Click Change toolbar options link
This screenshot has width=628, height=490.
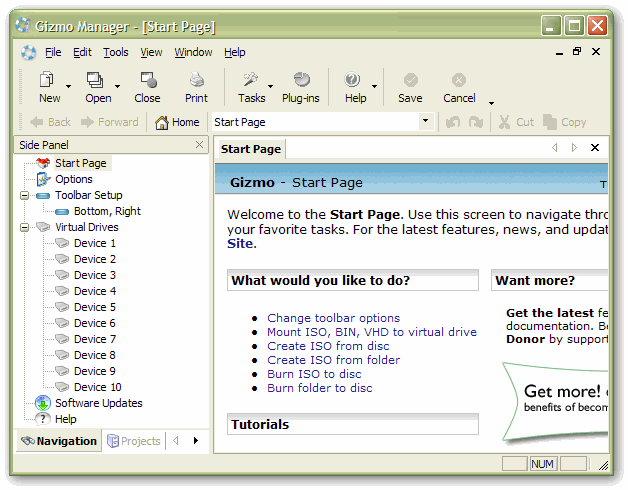(x=333, y=318)
